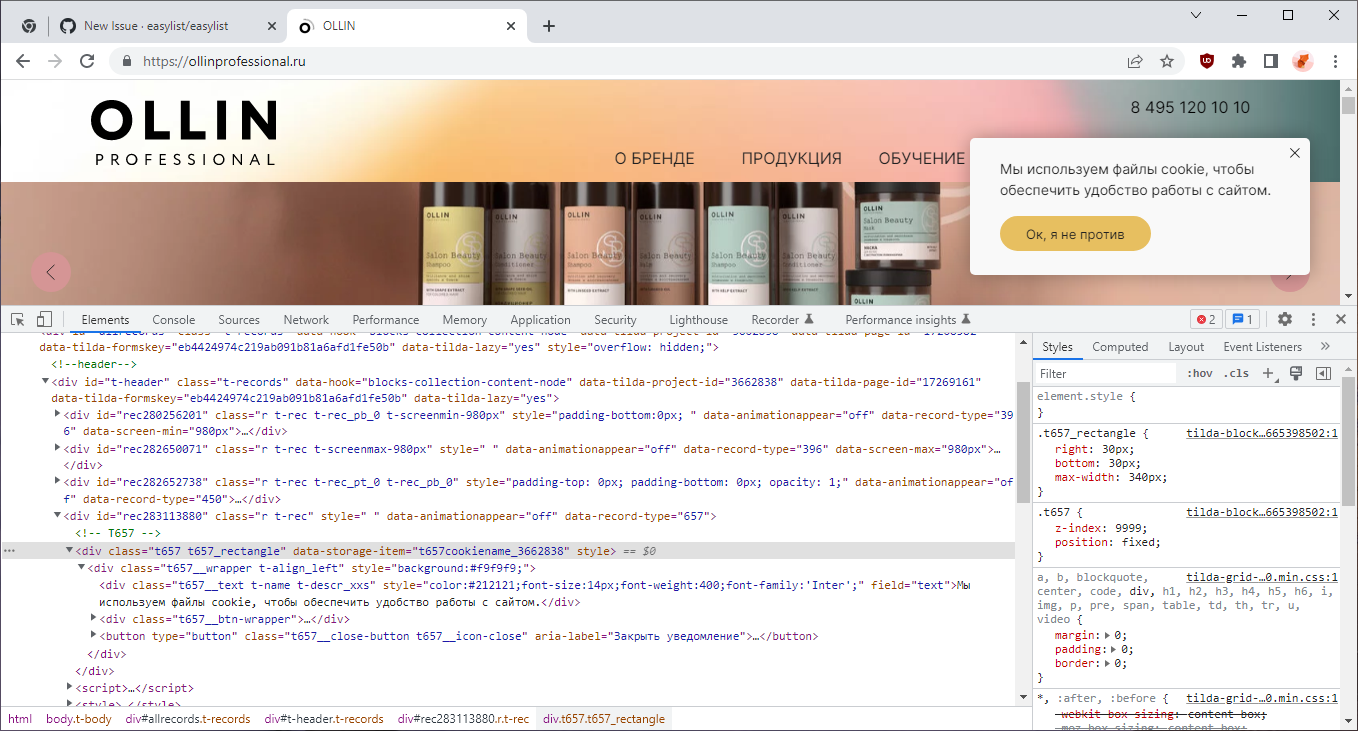1358x731 pixels.
Task: Click the Extensions puzzle icon
Action: pos(1238,61)
